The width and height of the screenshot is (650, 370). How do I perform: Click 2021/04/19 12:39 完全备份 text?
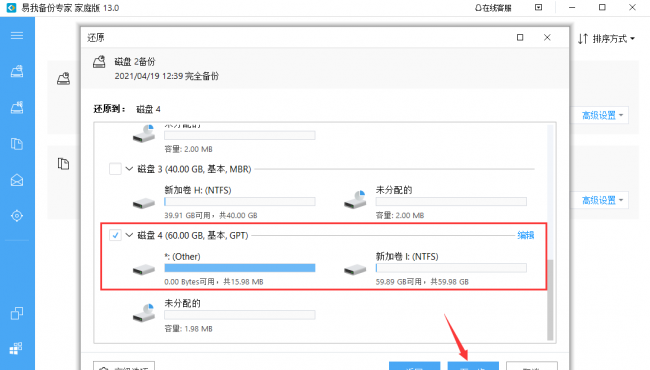(167, 76)
